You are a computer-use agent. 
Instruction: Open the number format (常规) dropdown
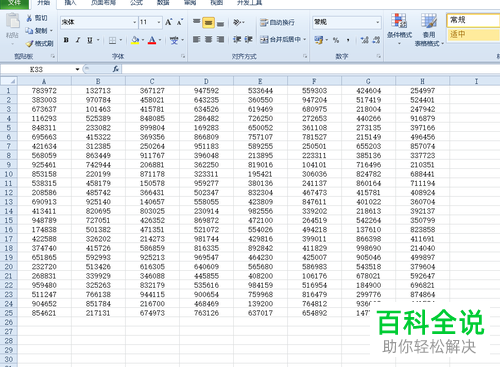click(377, 22)
